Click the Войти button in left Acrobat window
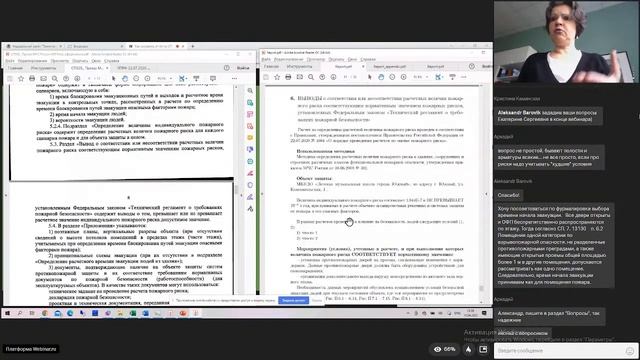Viewport: 640px width, 360px height. click(243, 68)
